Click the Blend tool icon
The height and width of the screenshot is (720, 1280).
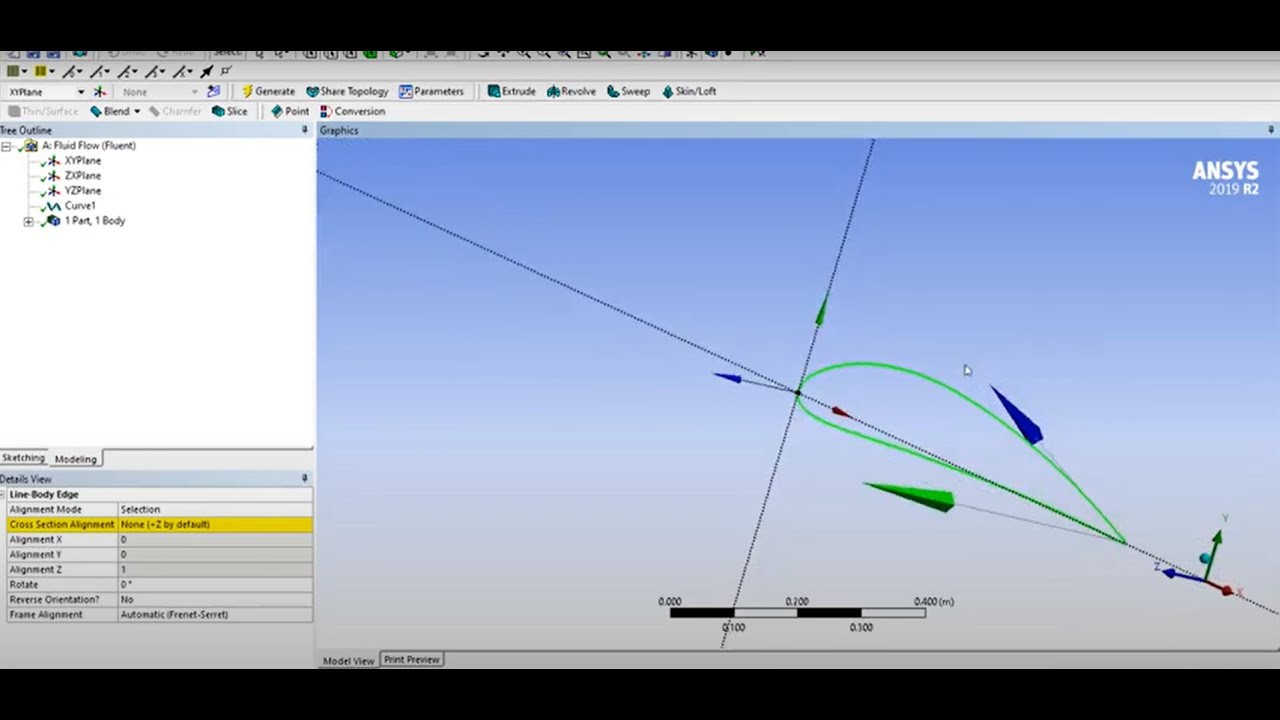coord(96,111)
